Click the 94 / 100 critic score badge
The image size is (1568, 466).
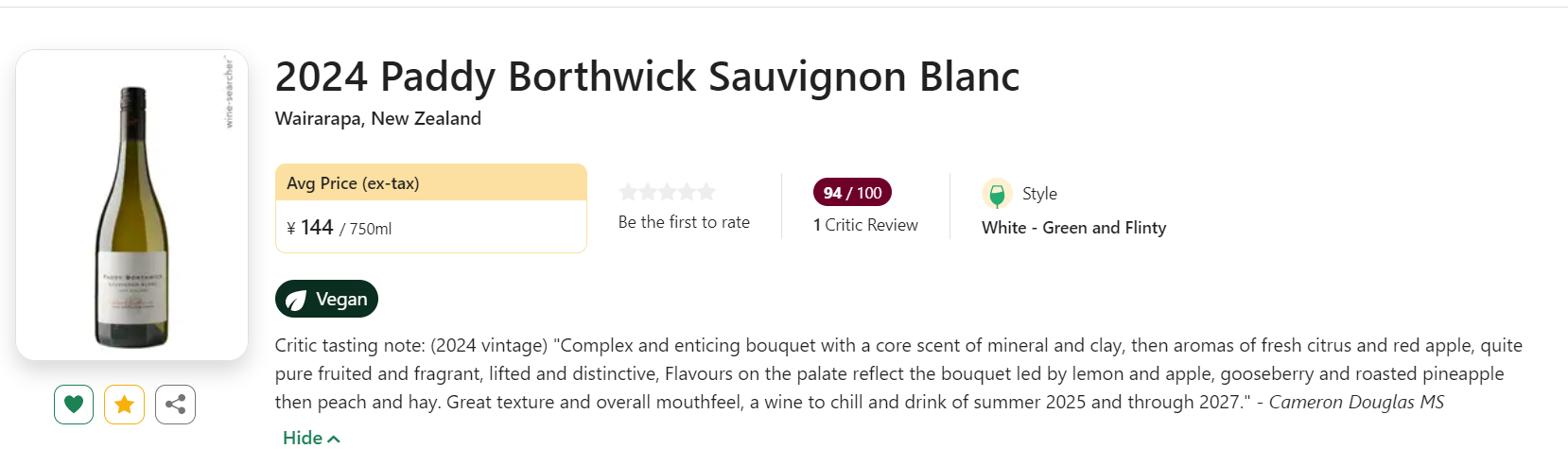tap(852, 193)
